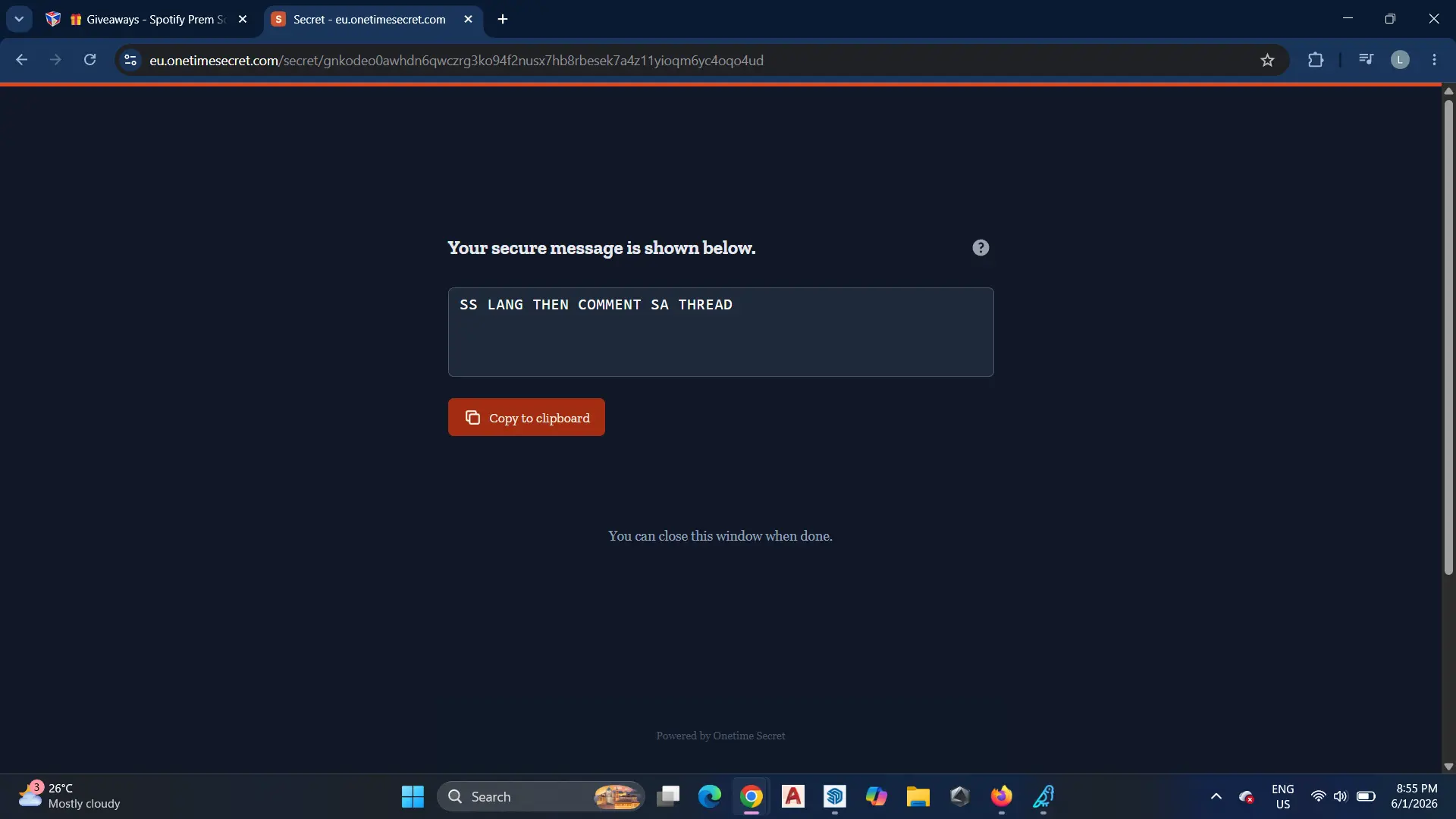Open the weather widget showing 26°C
Viewport: 1456px width, 819px height.
[x=70, y=796]
